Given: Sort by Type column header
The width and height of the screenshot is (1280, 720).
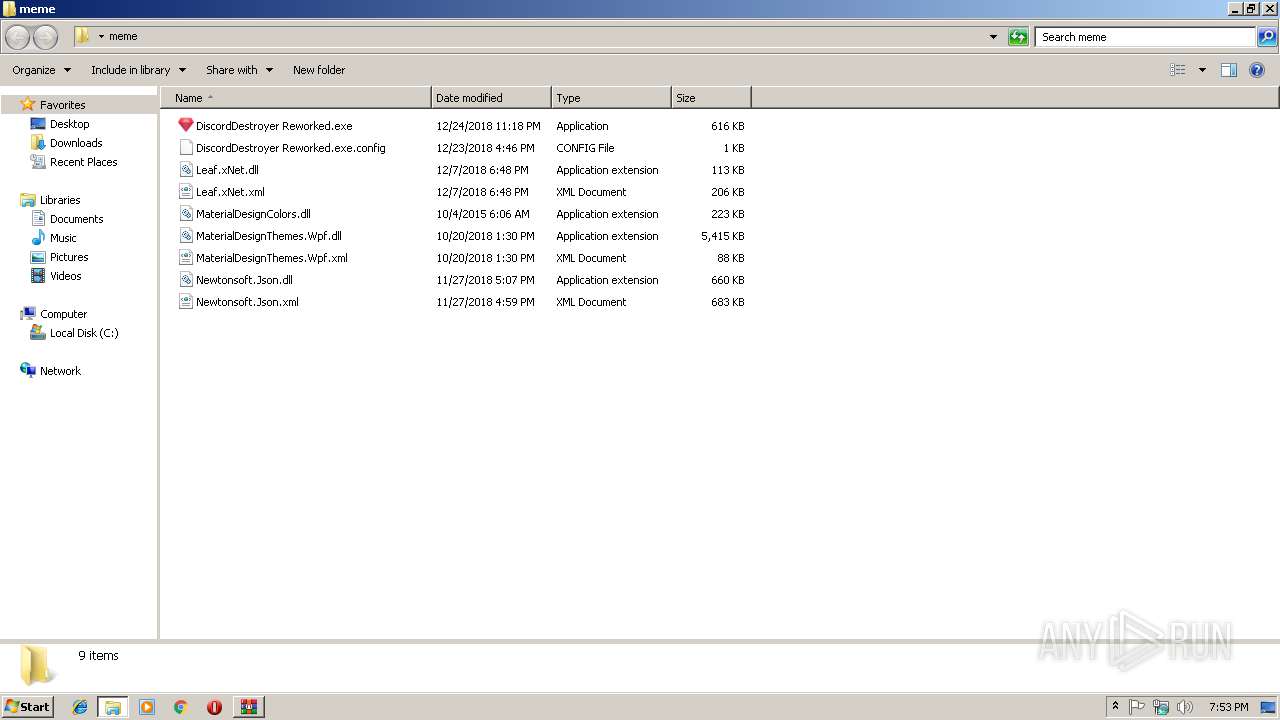Looking at the screenshot, I should click(611, 98).
